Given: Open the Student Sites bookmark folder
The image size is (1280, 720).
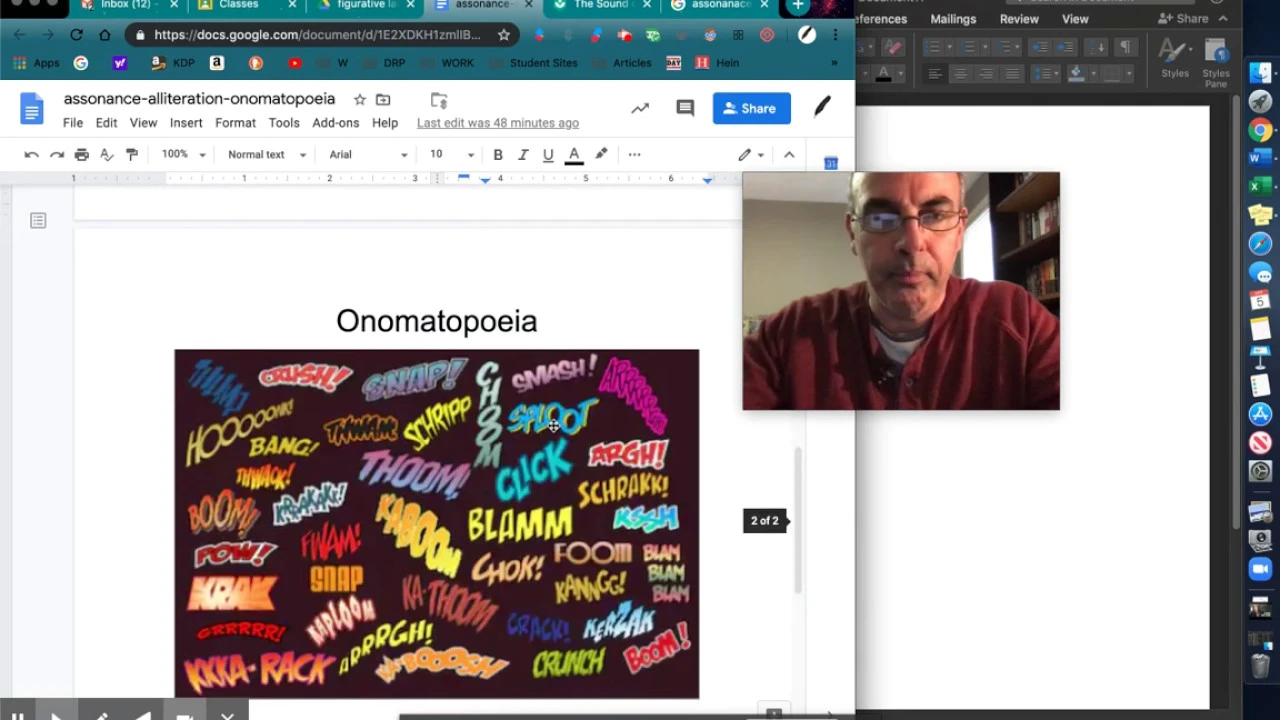Looking at the screenshot, I should point(533,63).
